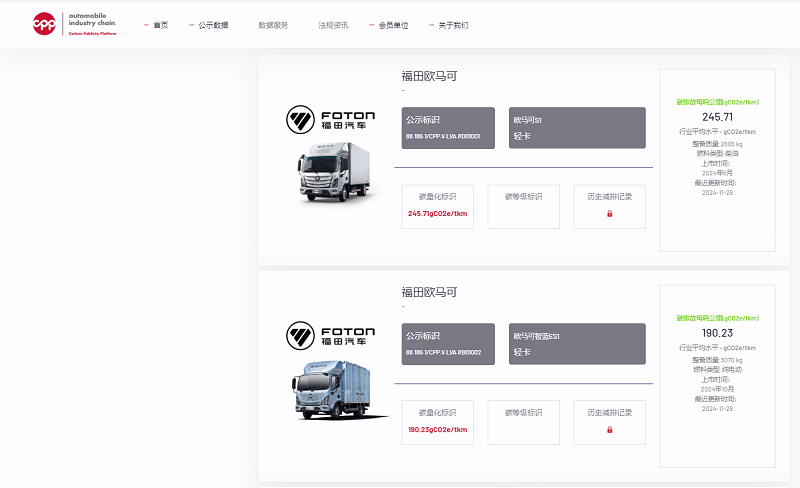
Task: Click the emissions summary panel showing 190.23
Action: (x=717, y=375)
